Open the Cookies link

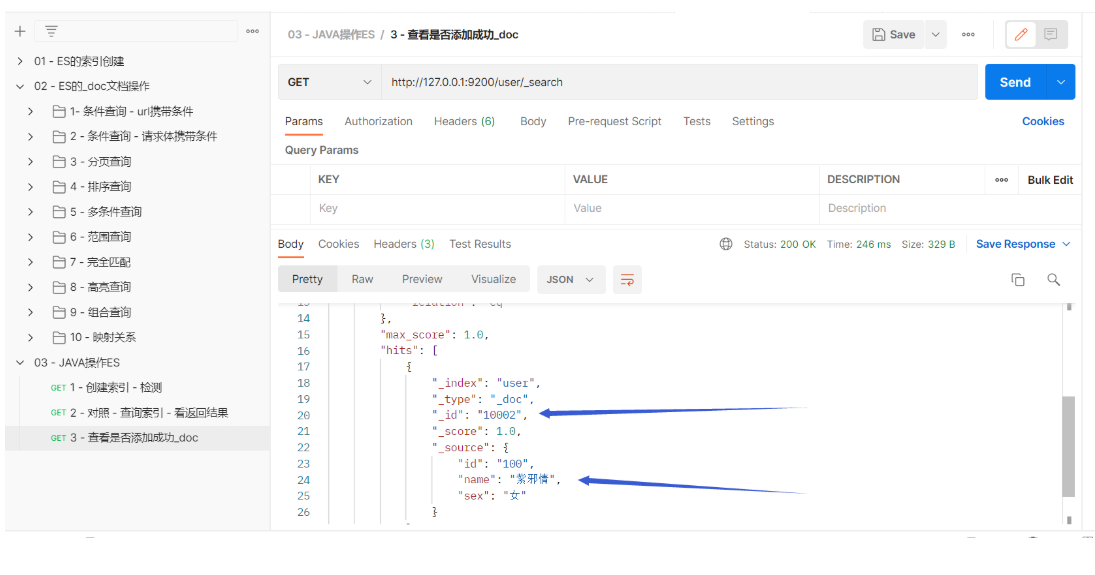pos(1043,122)
